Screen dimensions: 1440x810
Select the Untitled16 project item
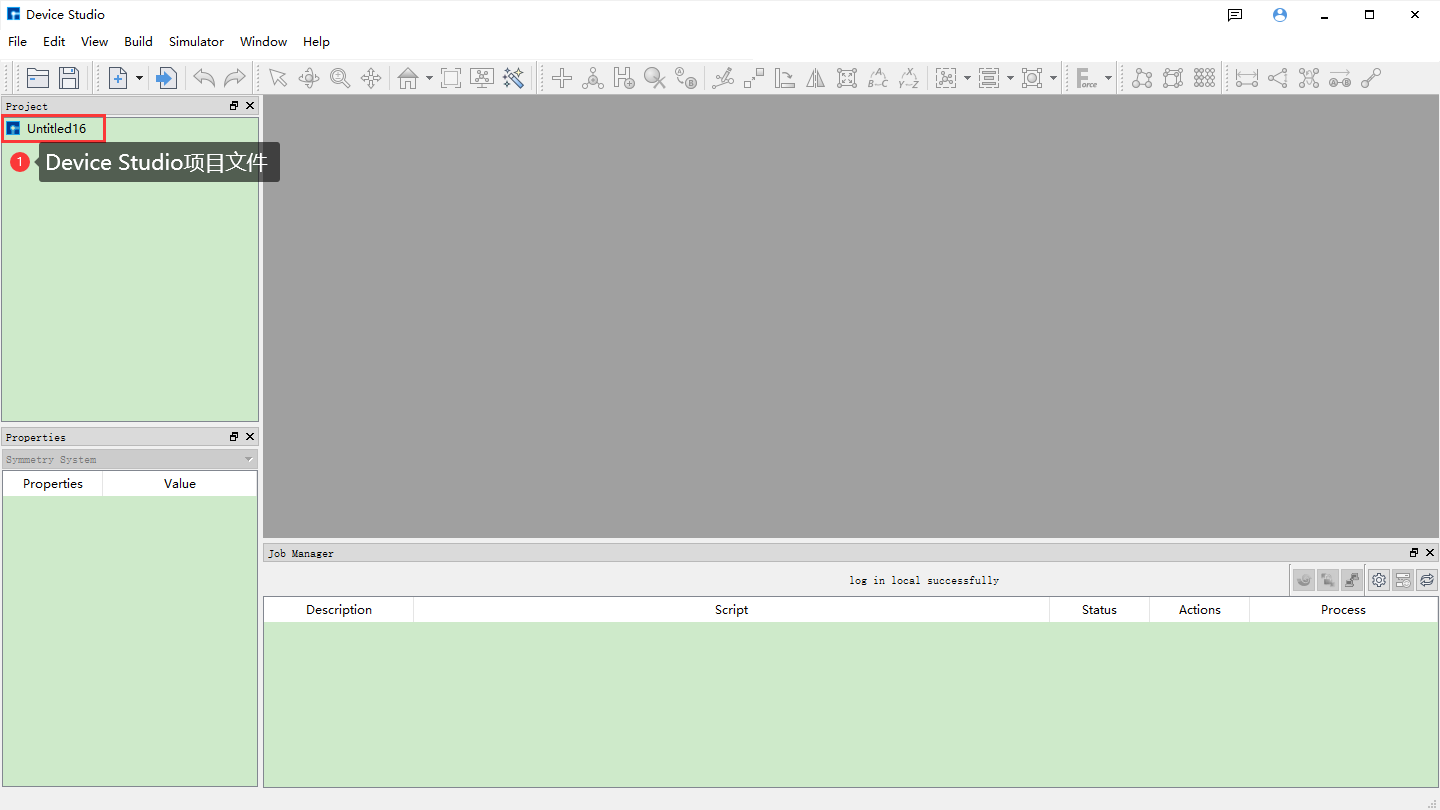point(56,129)
